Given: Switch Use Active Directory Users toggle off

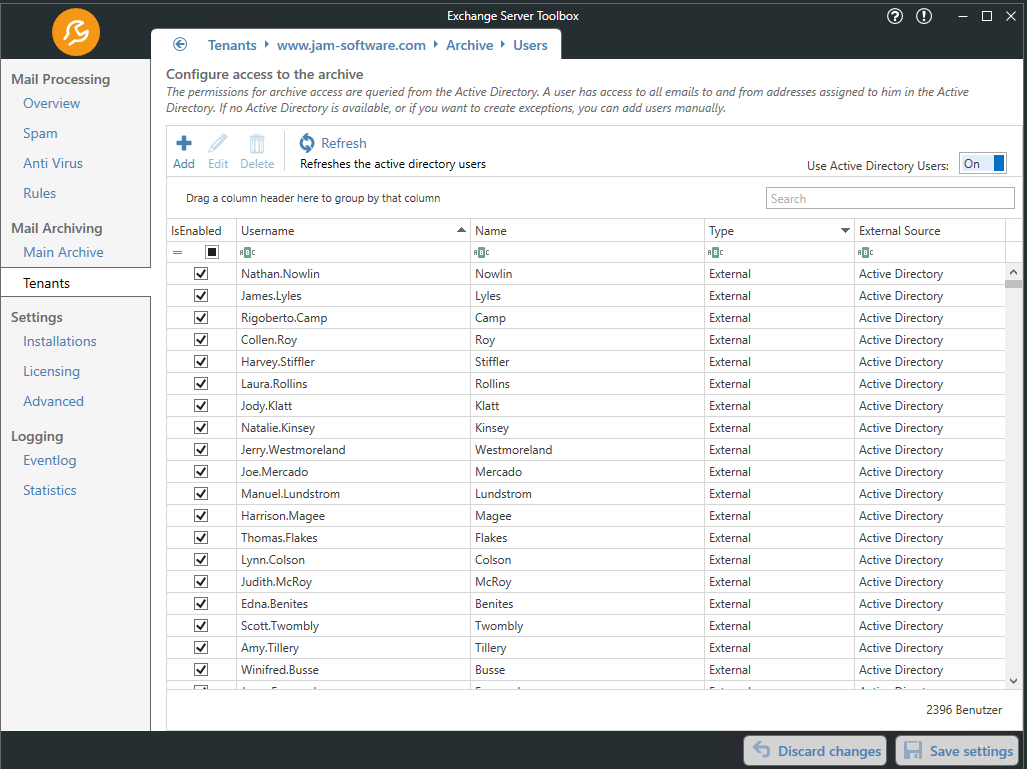Looking at the screenshot, I should [x=981, y=163].
